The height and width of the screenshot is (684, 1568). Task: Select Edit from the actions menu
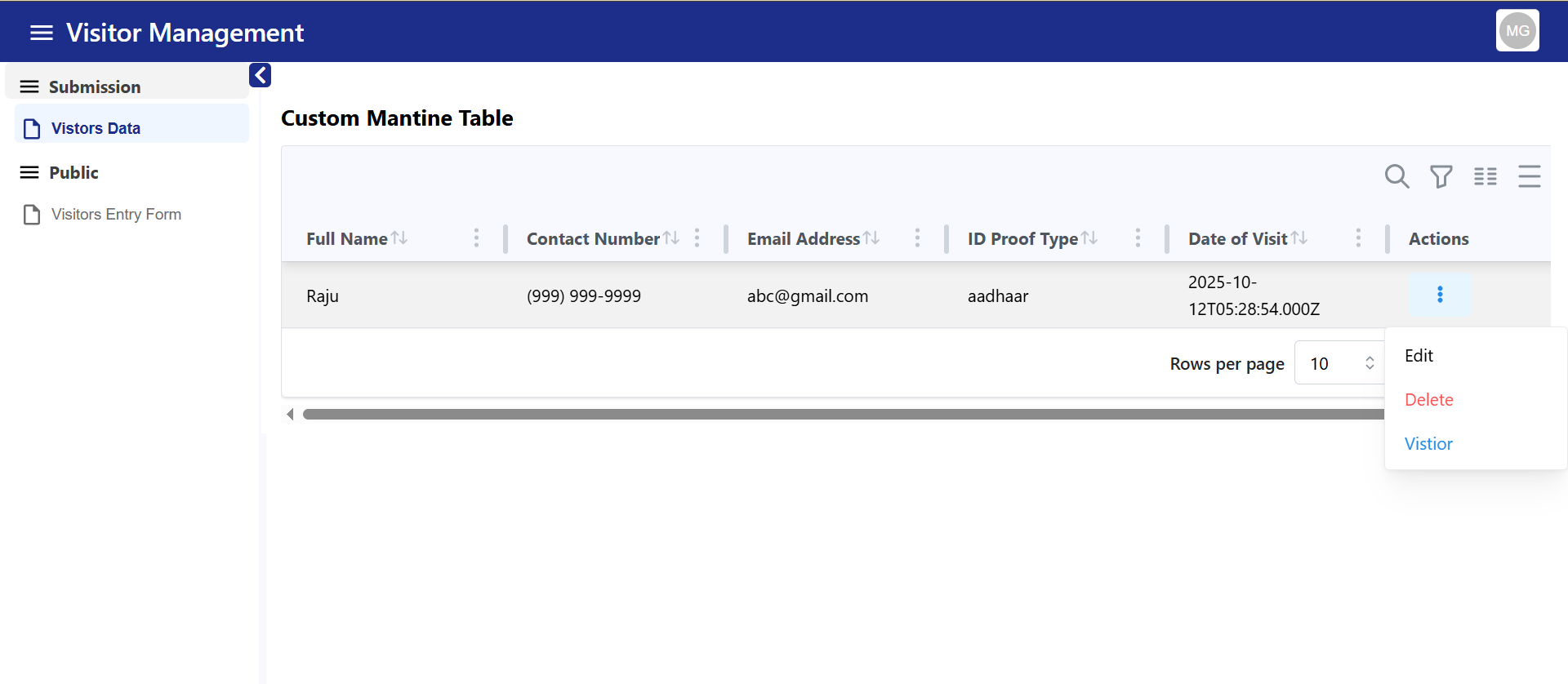[x=1419, y=356]
